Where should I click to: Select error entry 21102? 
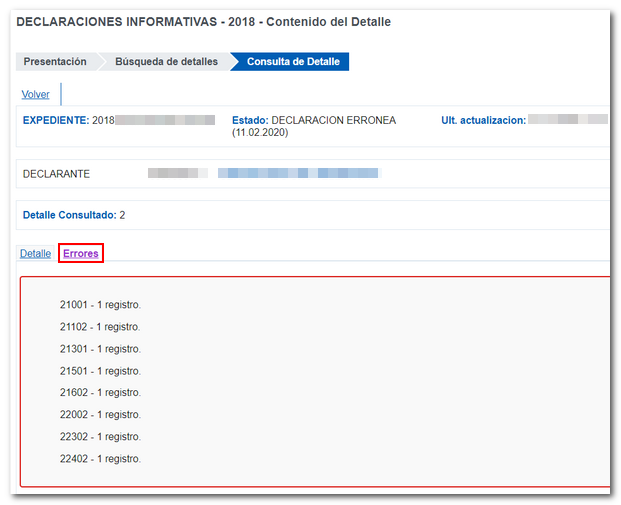coord(100,327)
